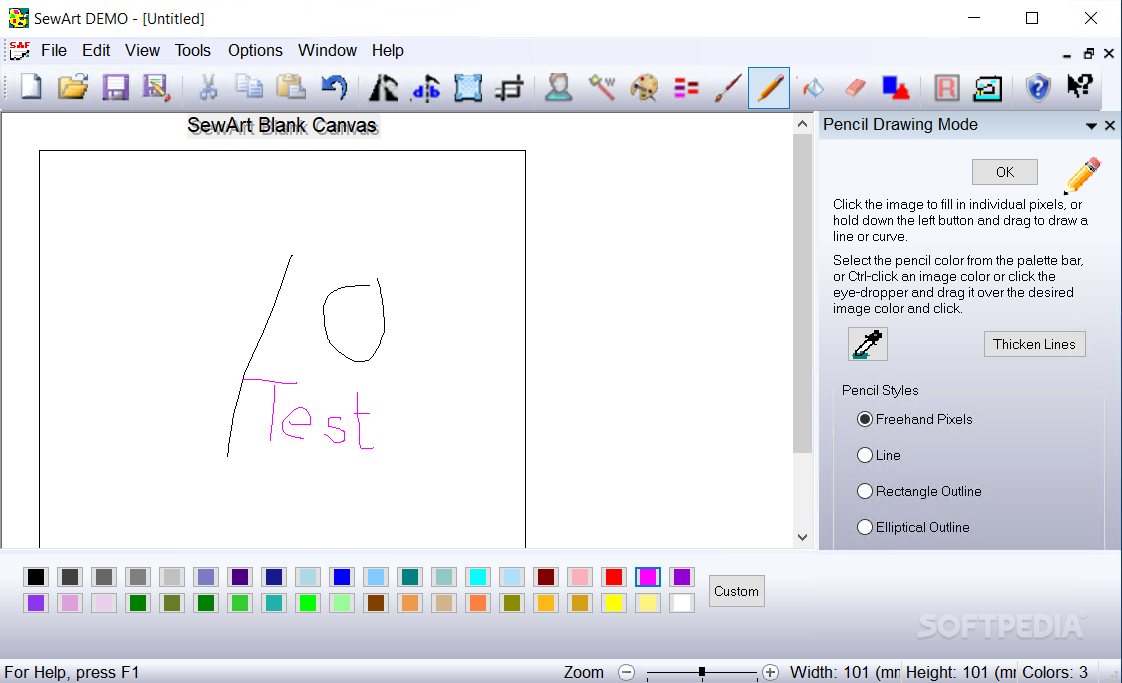Open help with the shield question icon
Viewport: 1122px width, 683px height.
tap(1038, 87)
